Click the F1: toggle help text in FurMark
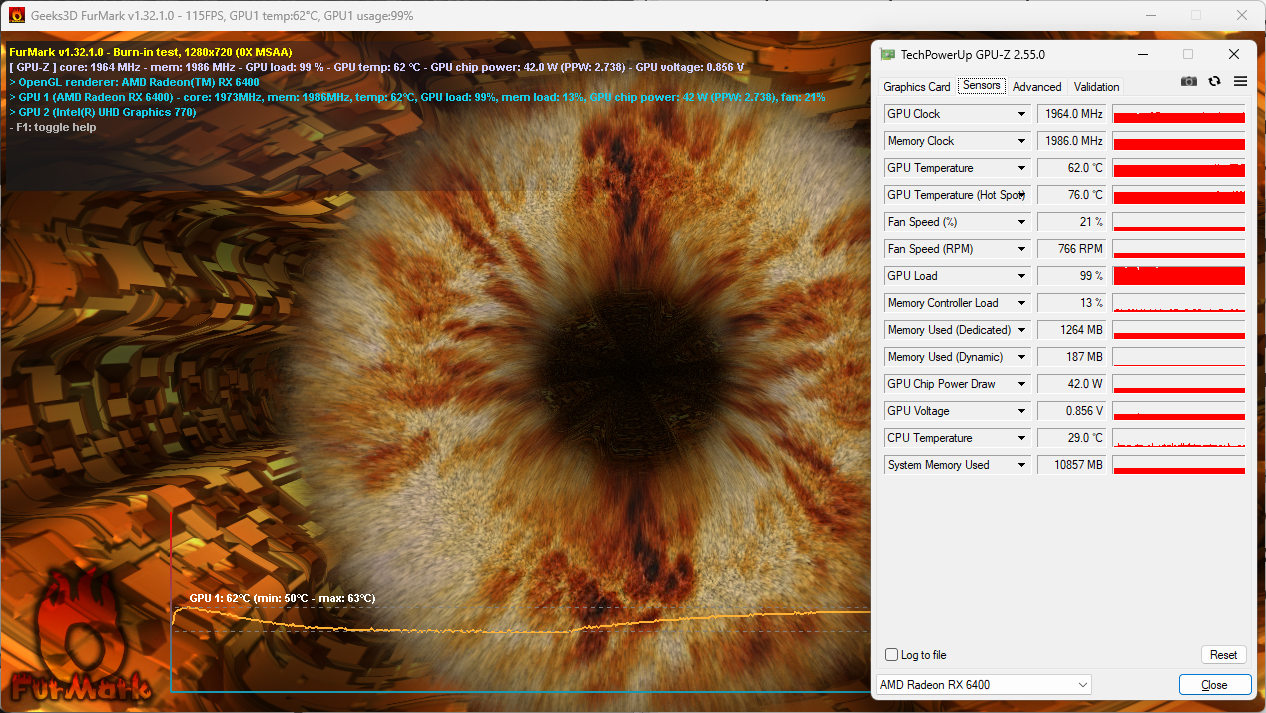Screen dimensions: 1266x713 (x=53, y=127)
